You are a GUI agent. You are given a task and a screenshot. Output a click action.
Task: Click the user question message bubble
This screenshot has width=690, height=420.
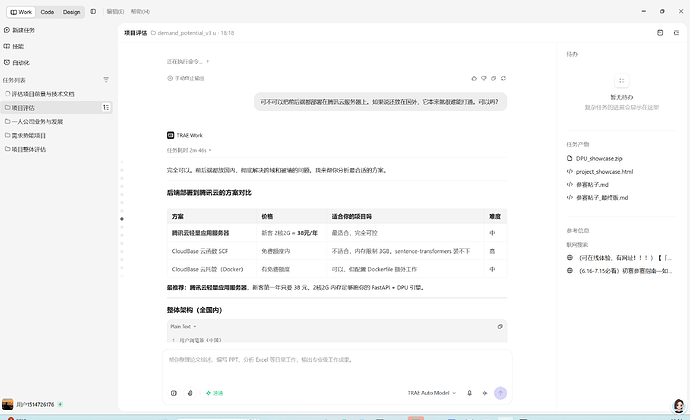click(x=380, y=102)
